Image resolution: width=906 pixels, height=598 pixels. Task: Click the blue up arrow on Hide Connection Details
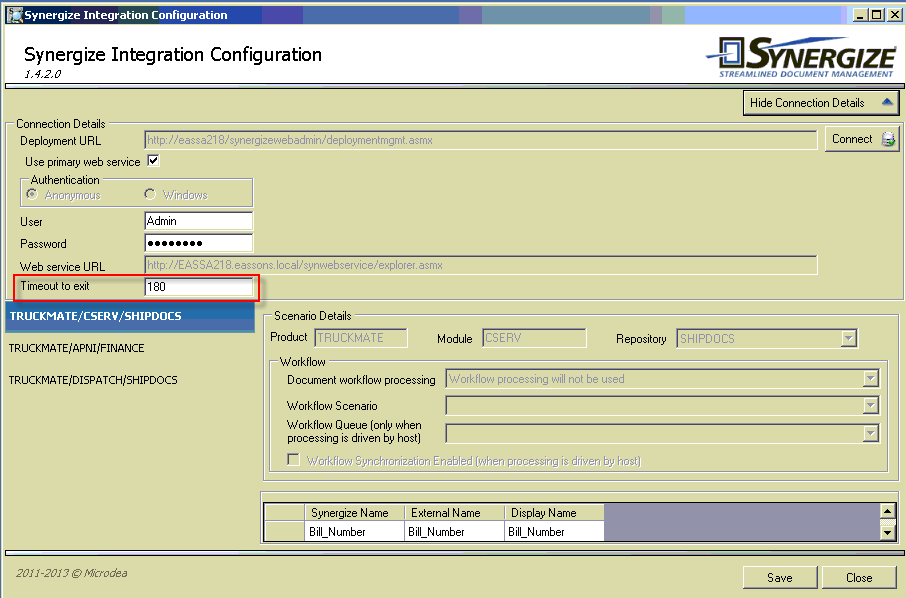pyautogui.click(x=887, y=102)
